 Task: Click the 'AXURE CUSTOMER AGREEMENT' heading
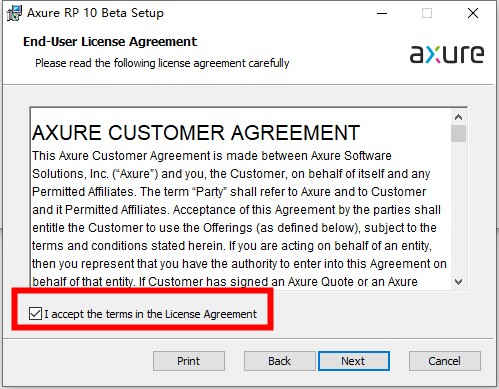point(196,133)
